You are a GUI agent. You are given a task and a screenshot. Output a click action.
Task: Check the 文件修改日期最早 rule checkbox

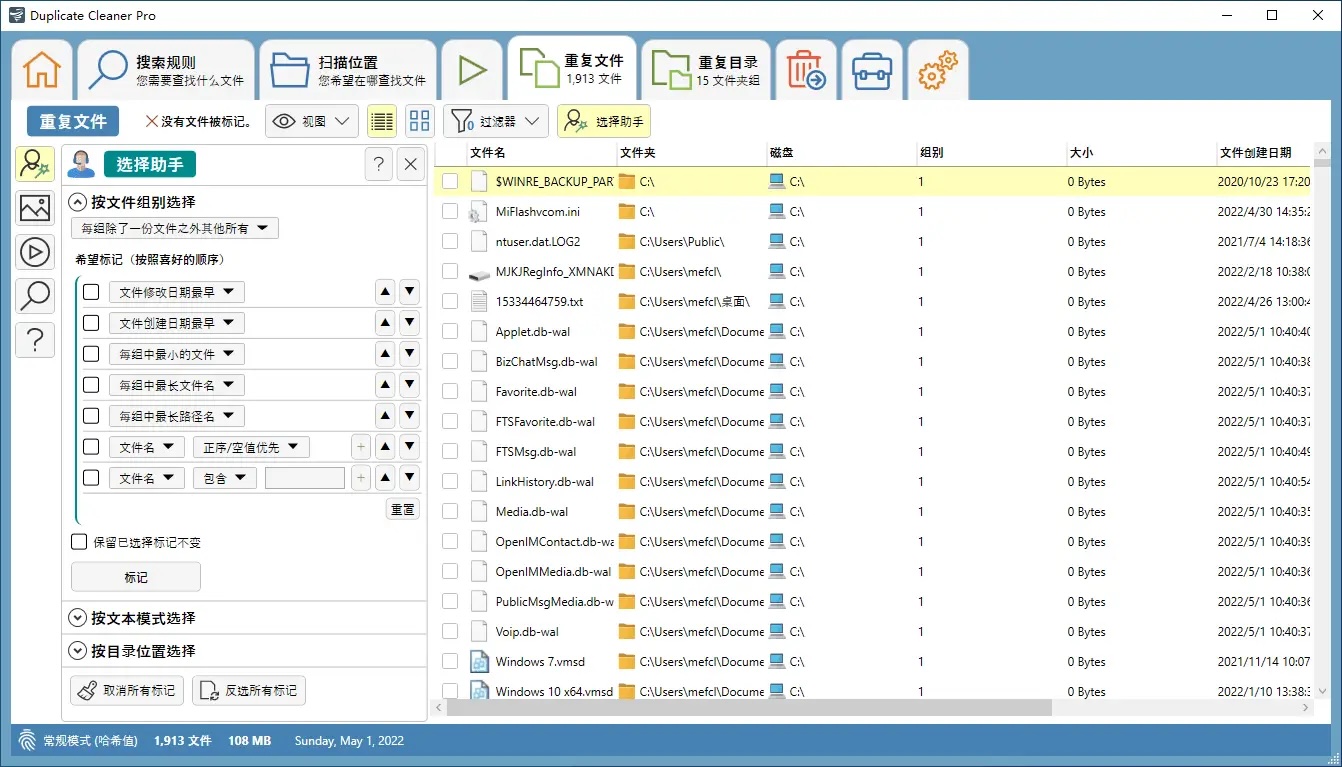click(x=91, y=291)
